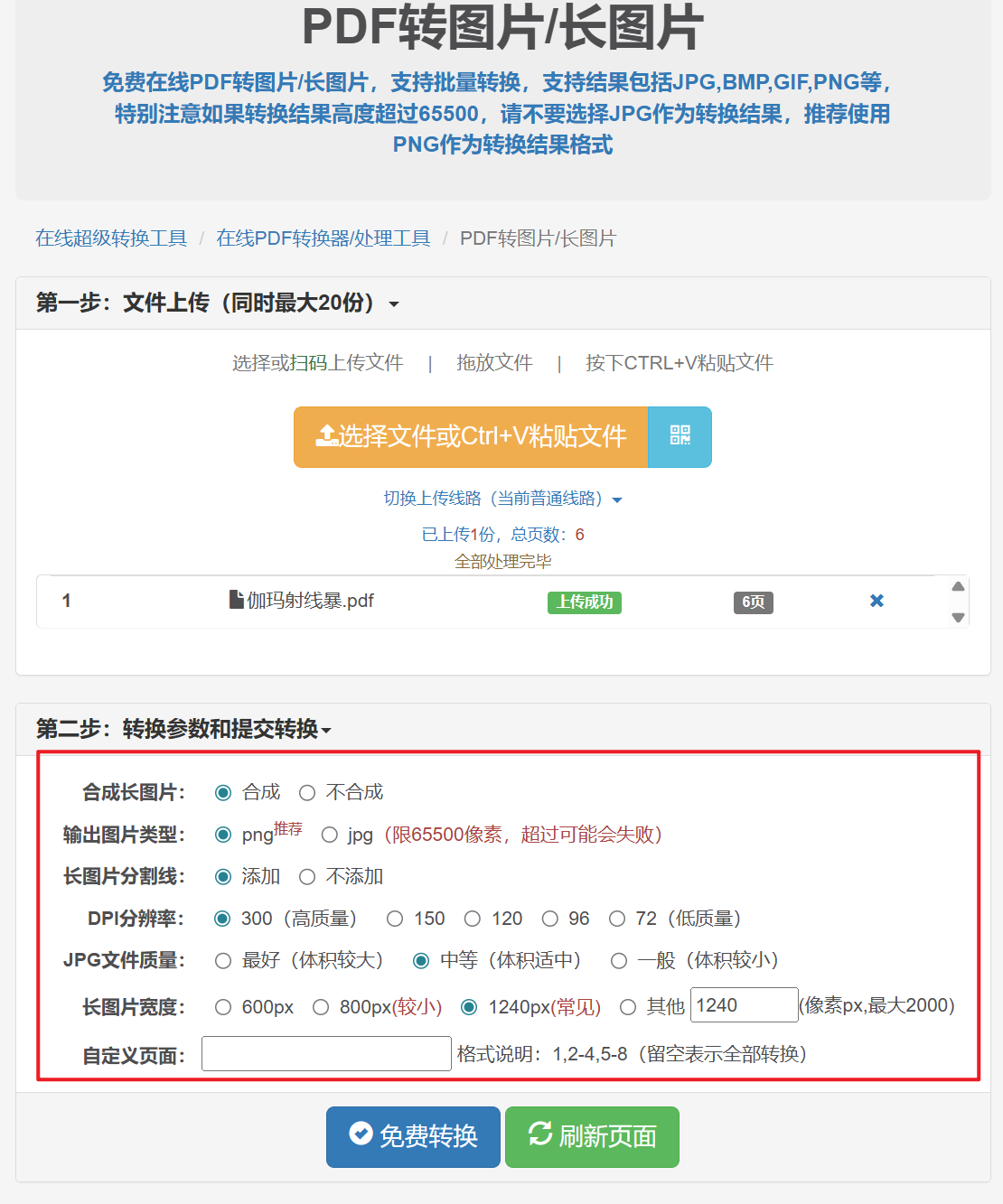Select 不合成 for long image merging
The image size is (1003, 1204).
point(307,792)
